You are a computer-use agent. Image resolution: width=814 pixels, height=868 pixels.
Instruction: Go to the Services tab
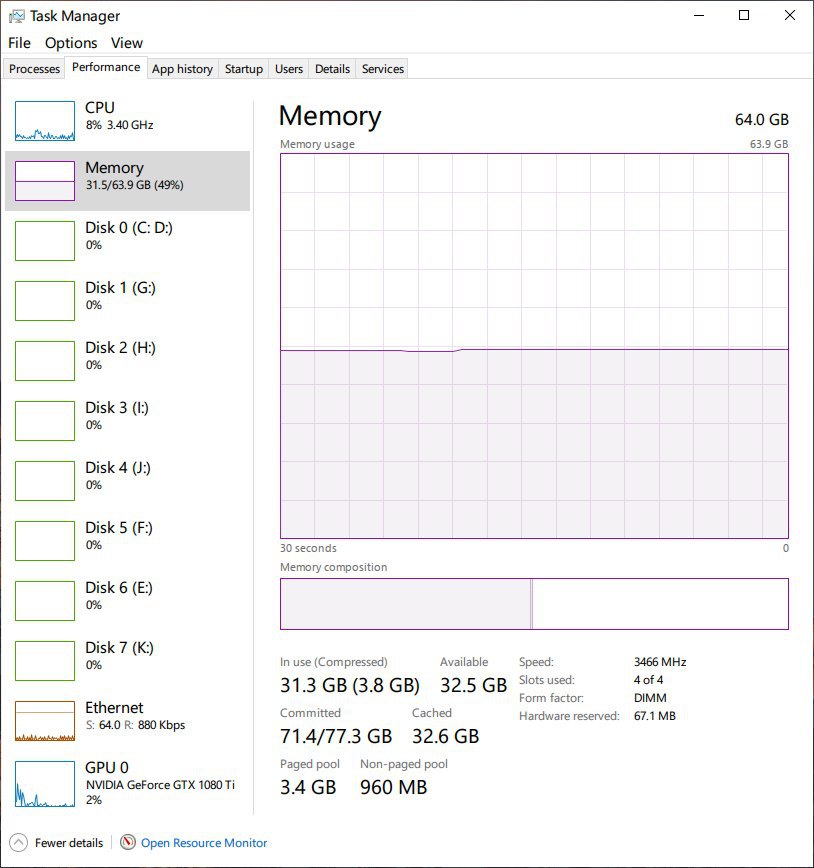click(x=383, y=69)
